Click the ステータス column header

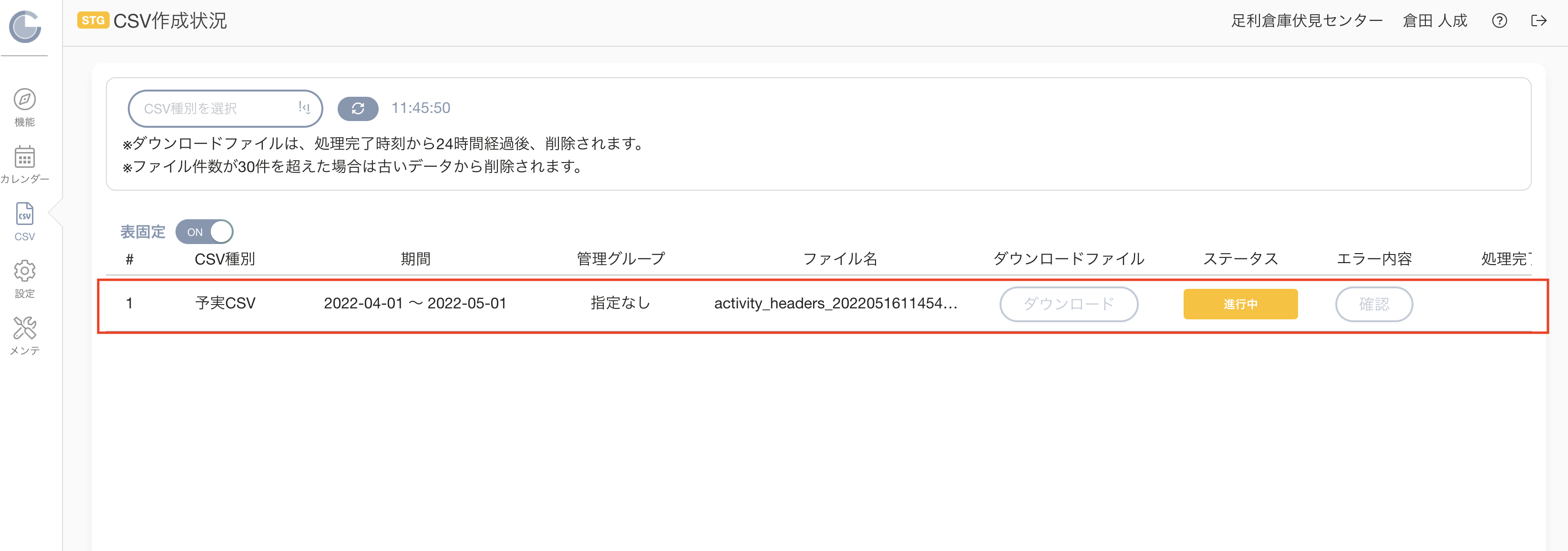tap(1240, 258)
